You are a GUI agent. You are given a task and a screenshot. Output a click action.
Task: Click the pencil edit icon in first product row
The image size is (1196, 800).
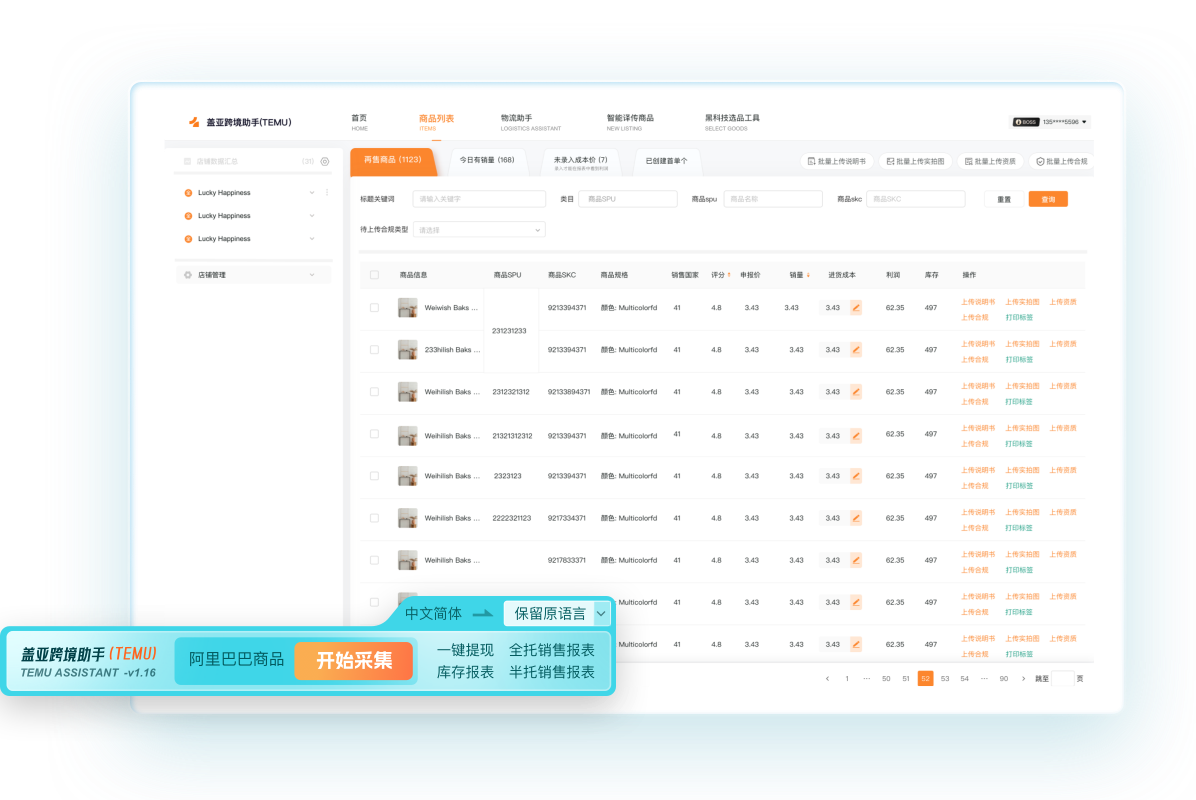coord(856,308)
